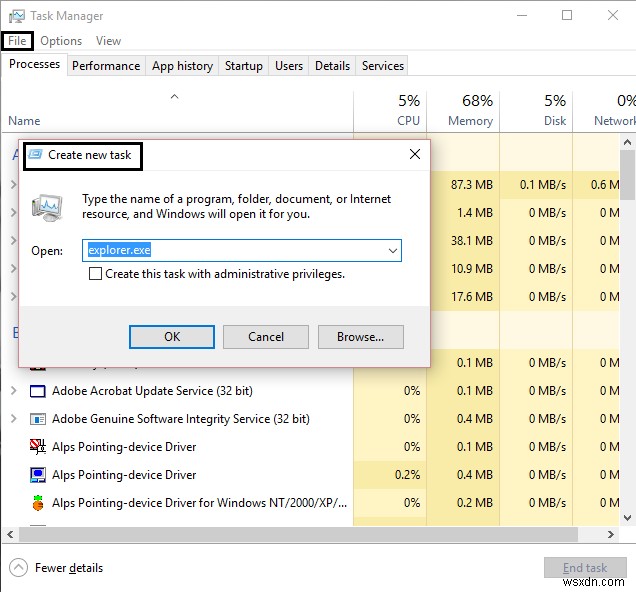Select Adobe Acrobat Update Service (32 bit) row
The height and width of the screenshot is (592, 636).
point(311,390)
